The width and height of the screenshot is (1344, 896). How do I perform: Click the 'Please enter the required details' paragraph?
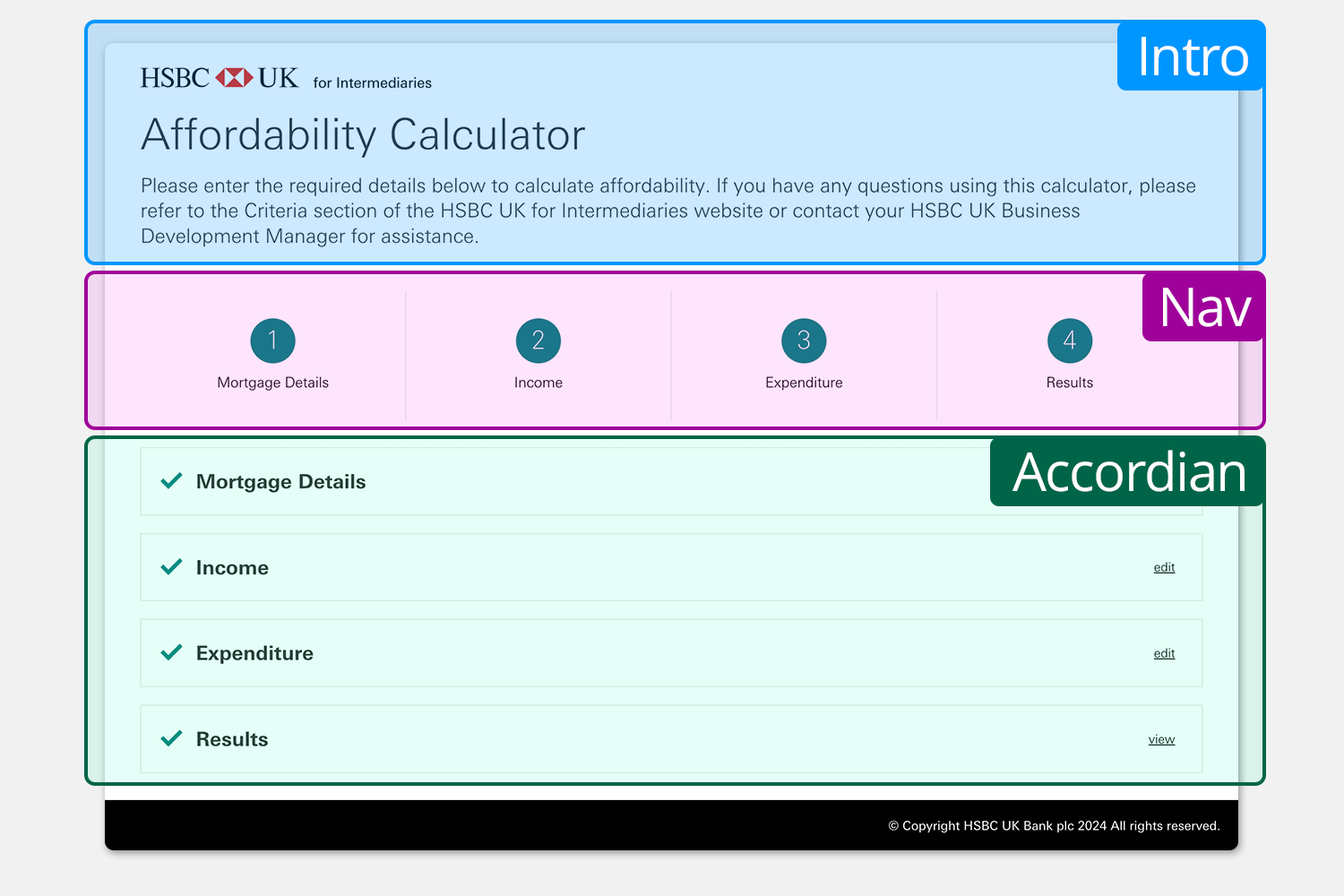pyautogui.click(x=668, y=211)
